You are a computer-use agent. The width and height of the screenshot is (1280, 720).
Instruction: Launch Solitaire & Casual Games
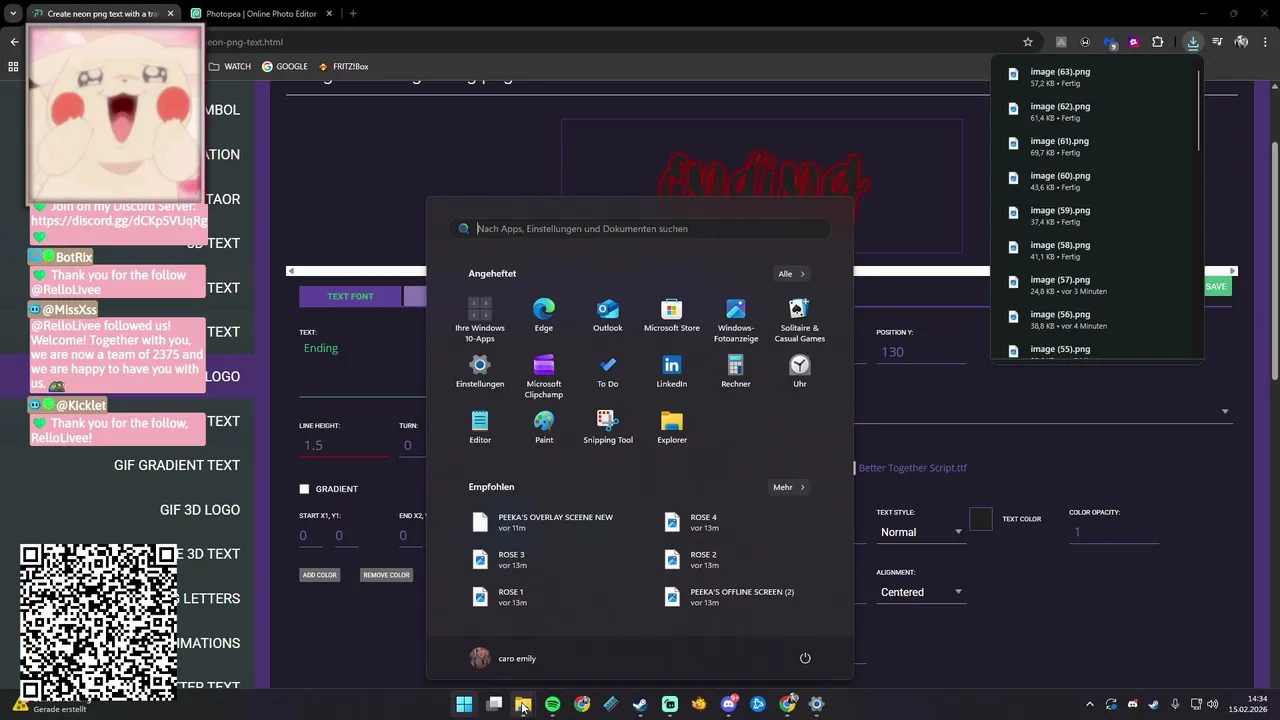(799, 320)
